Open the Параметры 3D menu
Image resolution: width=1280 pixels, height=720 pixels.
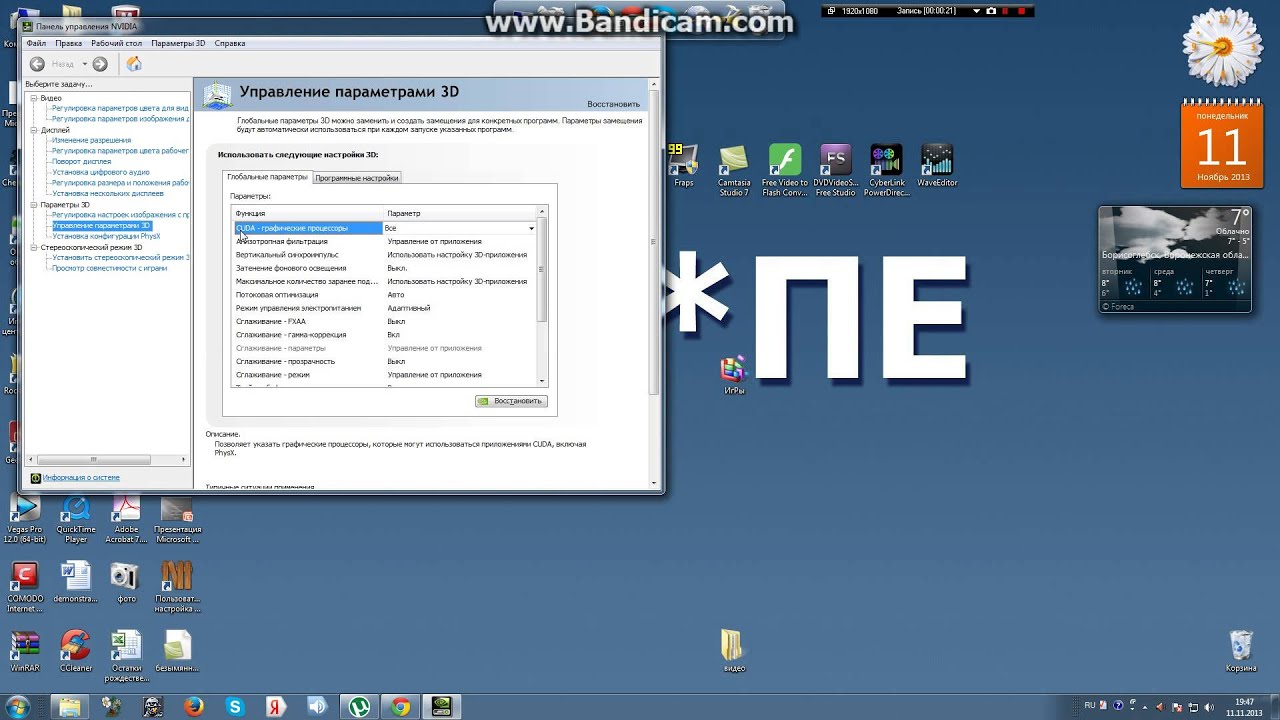coord(178,43)
